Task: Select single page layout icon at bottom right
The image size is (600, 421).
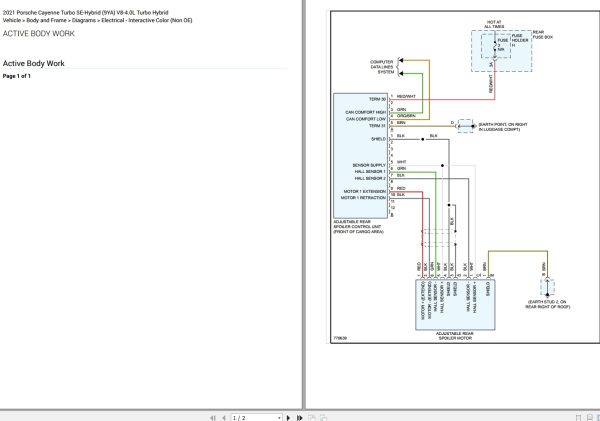Action: point(579,418)
